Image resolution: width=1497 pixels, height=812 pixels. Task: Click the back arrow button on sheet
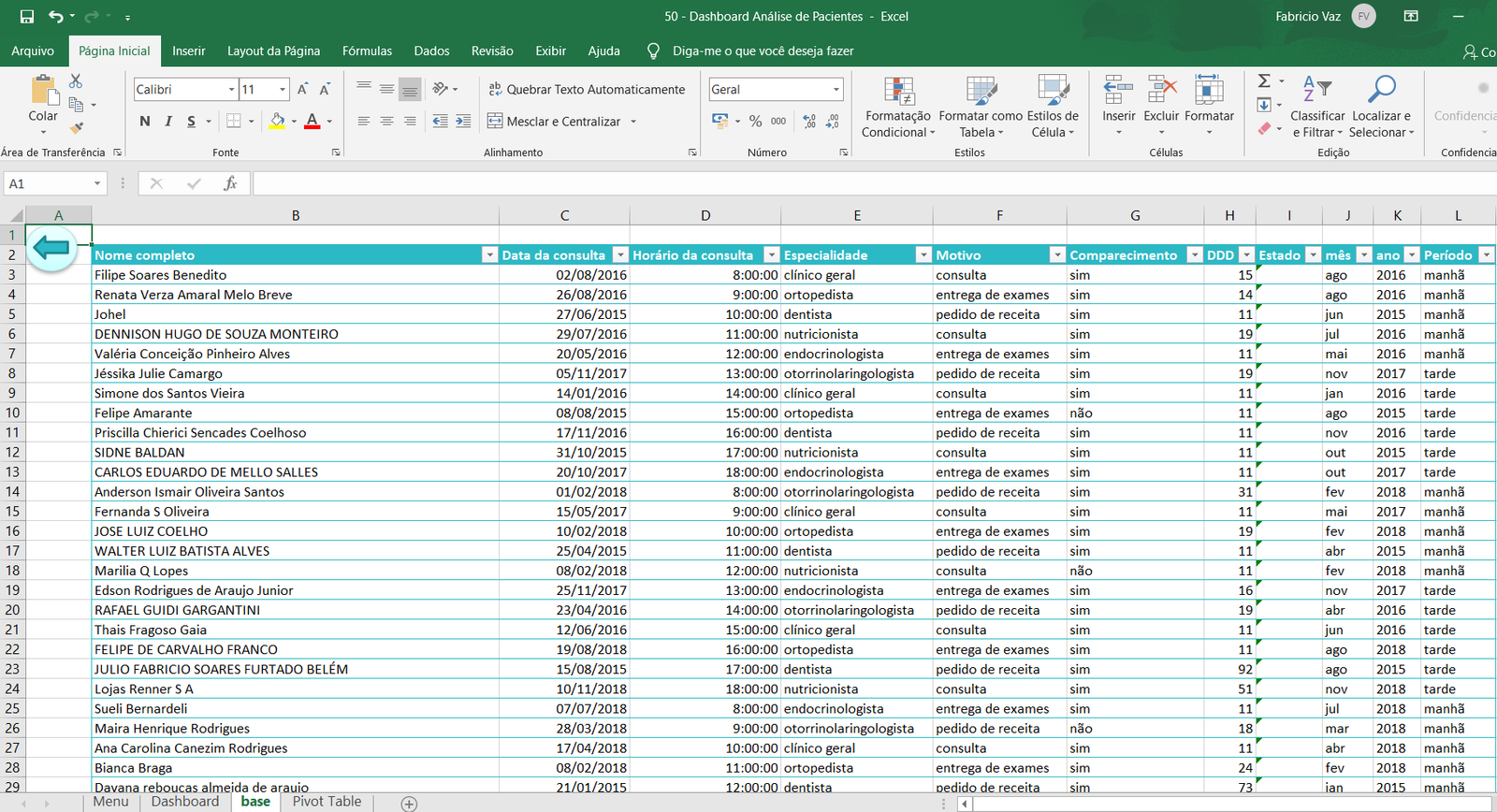[x=51, y=248]
